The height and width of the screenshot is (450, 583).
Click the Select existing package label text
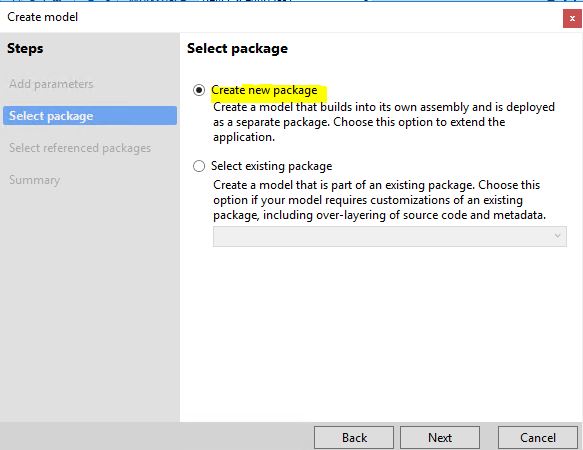[271, 166]
